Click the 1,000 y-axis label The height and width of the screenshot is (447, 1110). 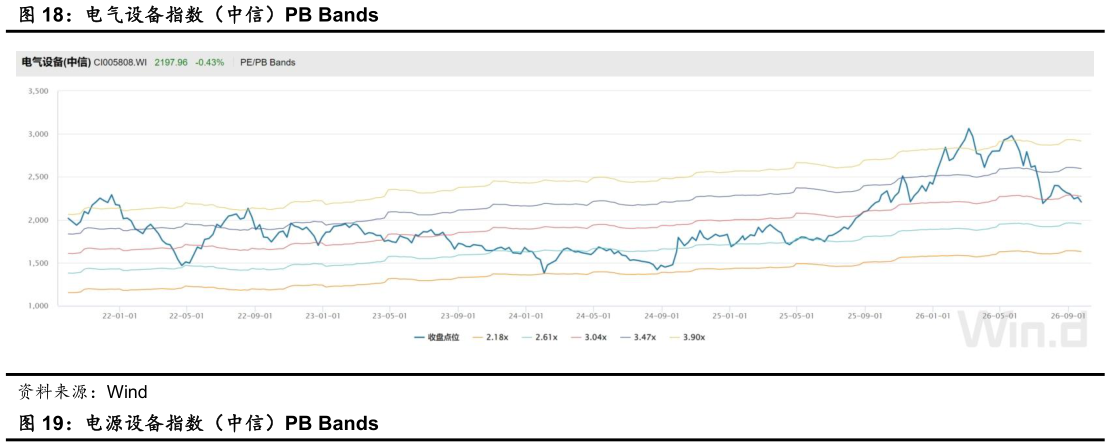38,306
